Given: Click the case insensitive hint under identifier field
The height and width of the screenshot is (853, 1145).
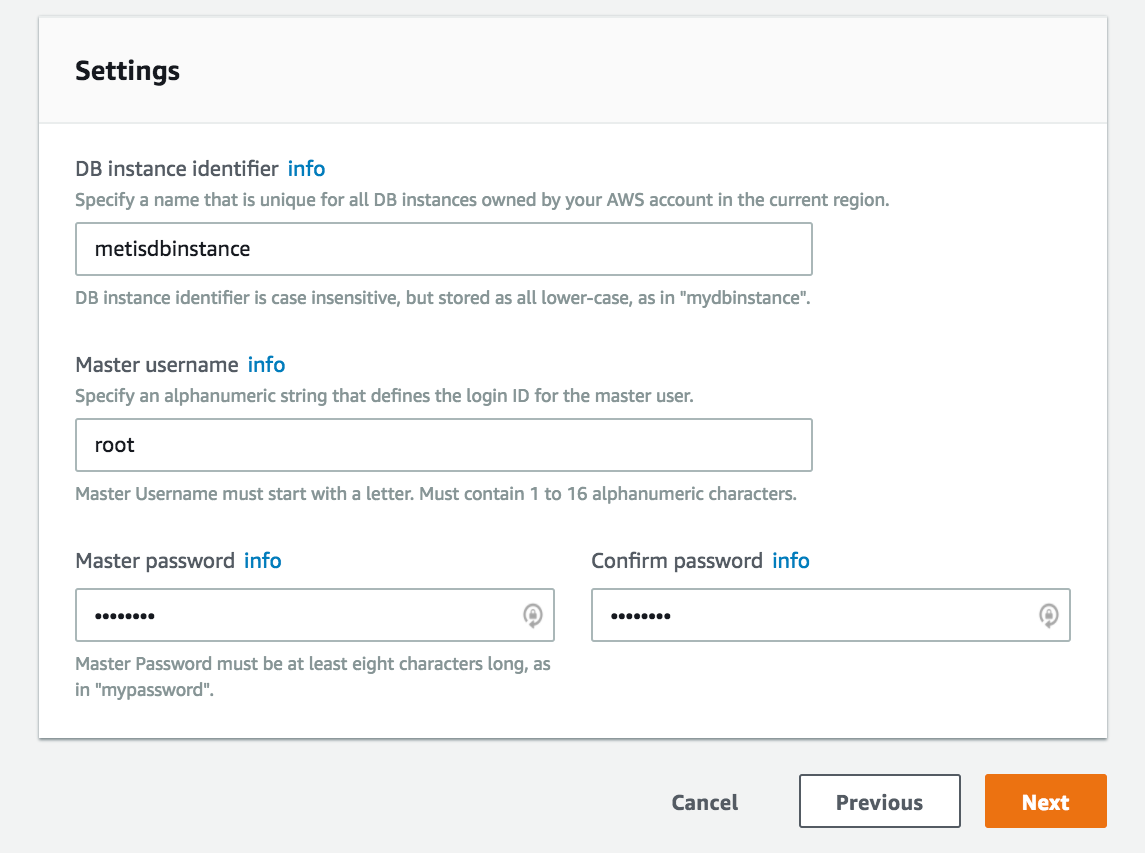Looking at the screenshot, I should click(x=442, y=299).
